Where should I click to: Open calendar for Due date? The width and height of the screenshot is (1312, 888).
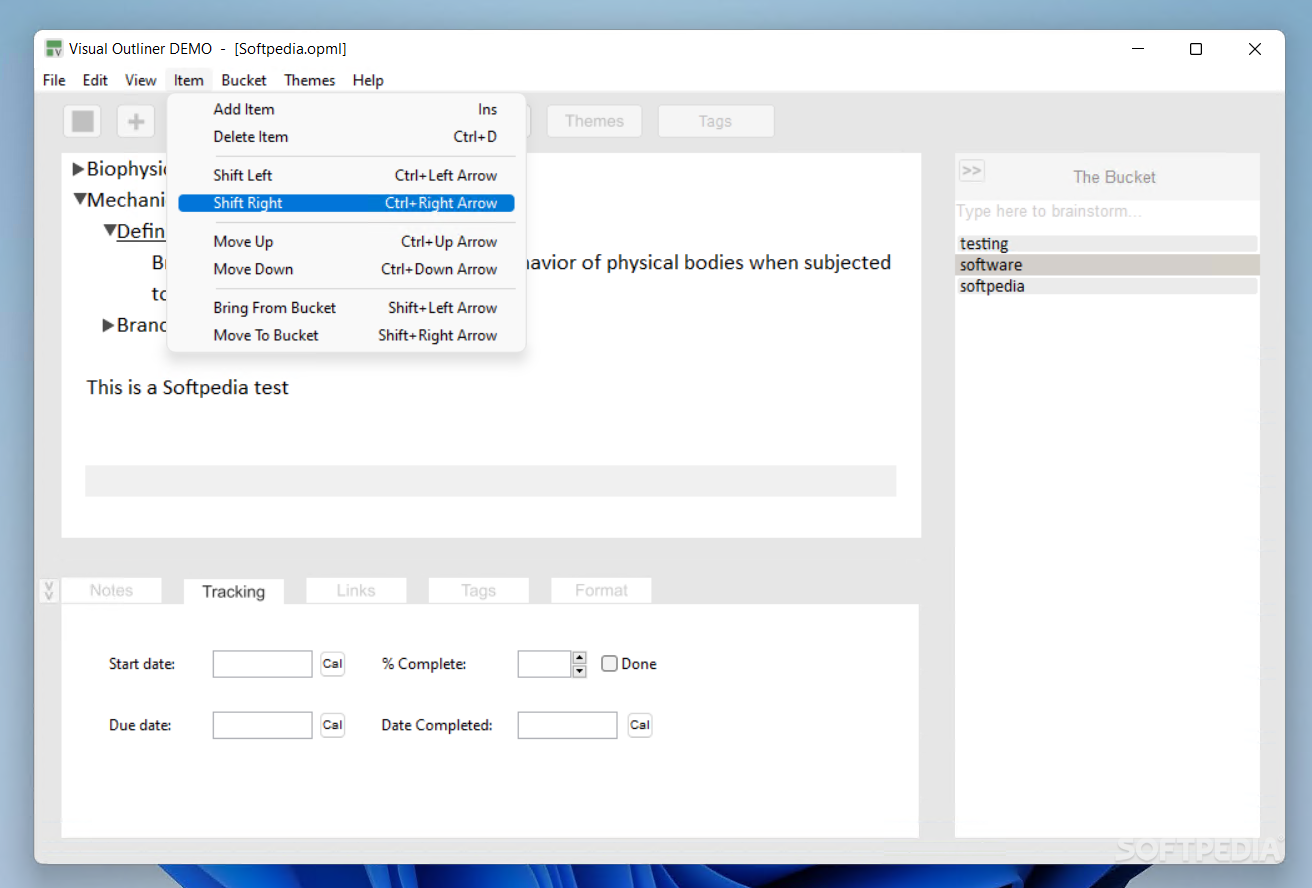point(333,725)
